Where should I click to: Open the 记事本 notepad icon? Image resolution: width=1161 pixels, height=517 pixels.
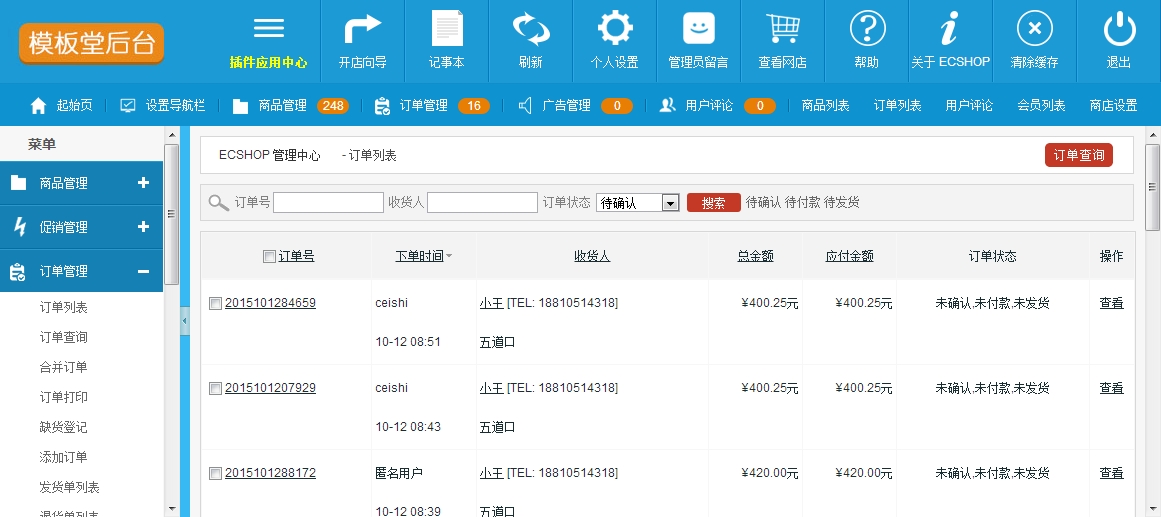point(447,29)
